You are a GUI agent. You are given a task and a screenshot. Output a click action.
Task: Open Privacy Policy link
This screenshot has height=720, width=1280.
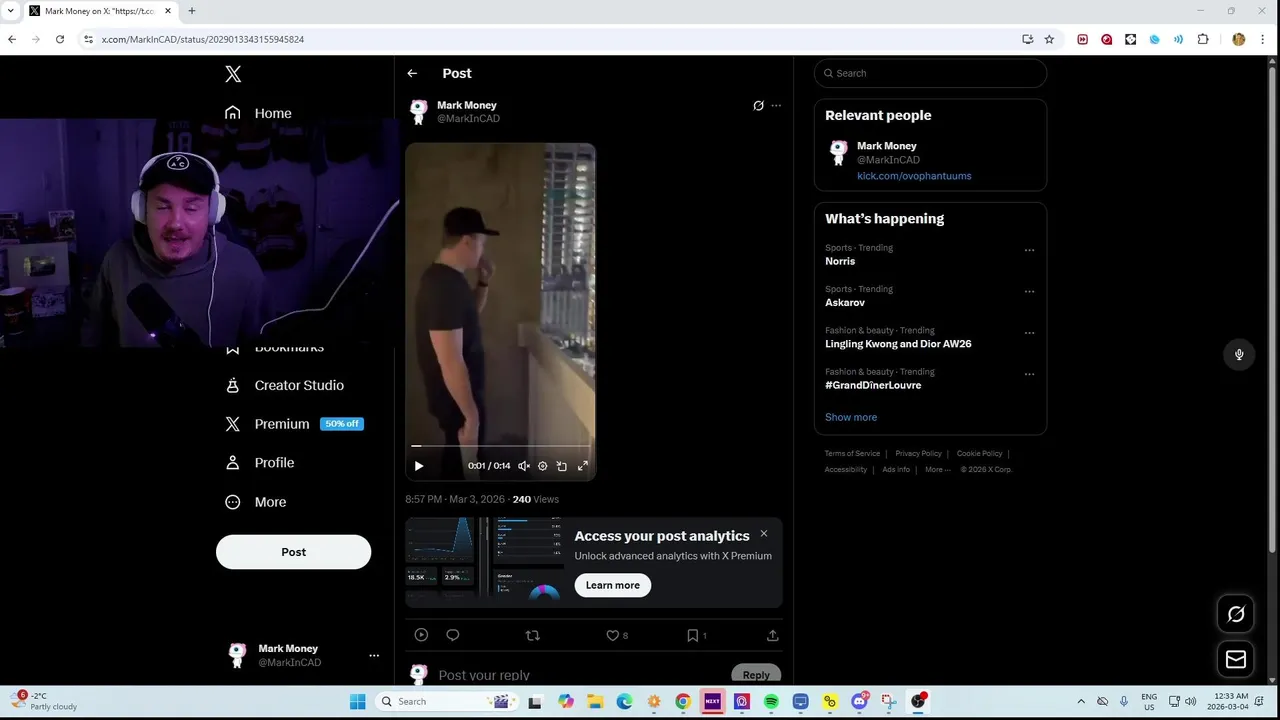pyautogui.click(x=918, y=454)
